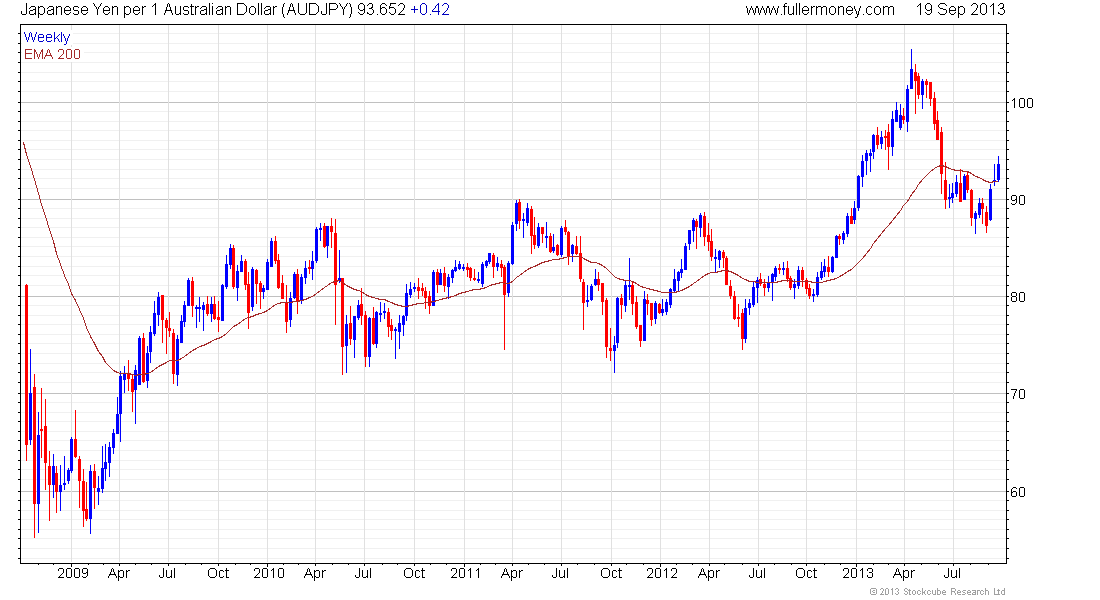1100x600 pixels.
Task: Click the date 19 Sep 2013
Action: [960, 10]
